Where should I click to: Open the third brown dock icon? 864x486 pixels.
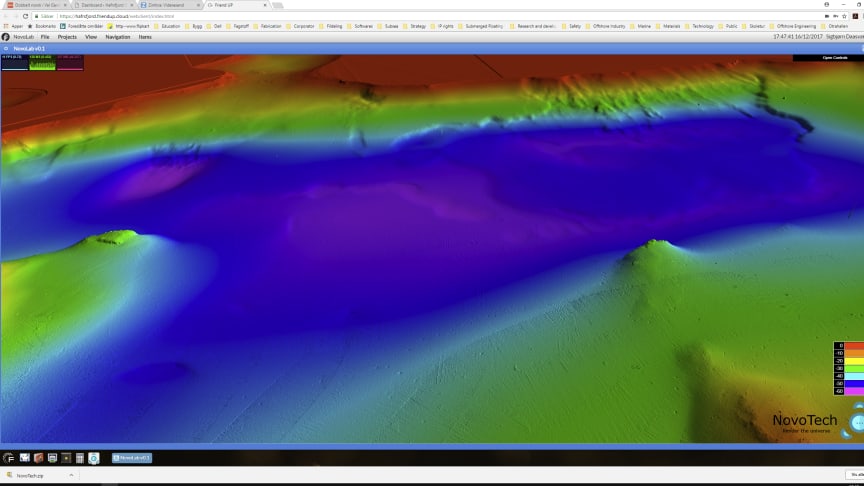39,458
